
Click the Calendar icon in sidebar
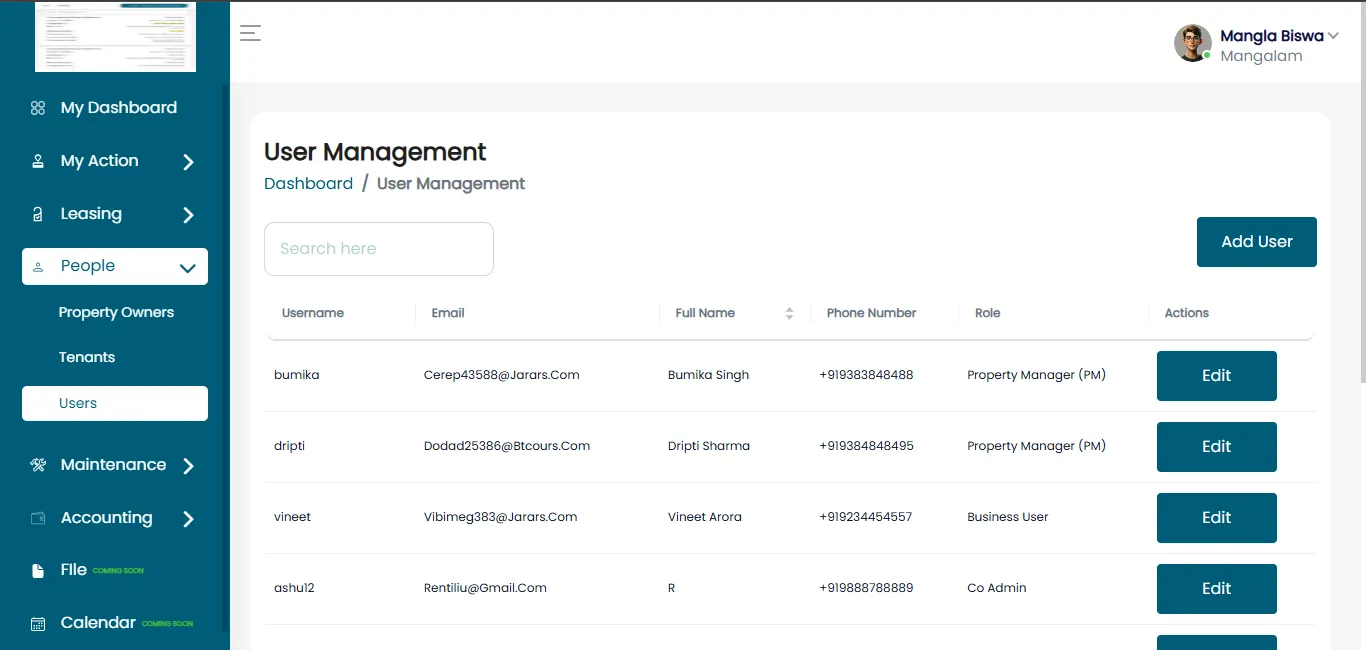[x=38, y=623]
